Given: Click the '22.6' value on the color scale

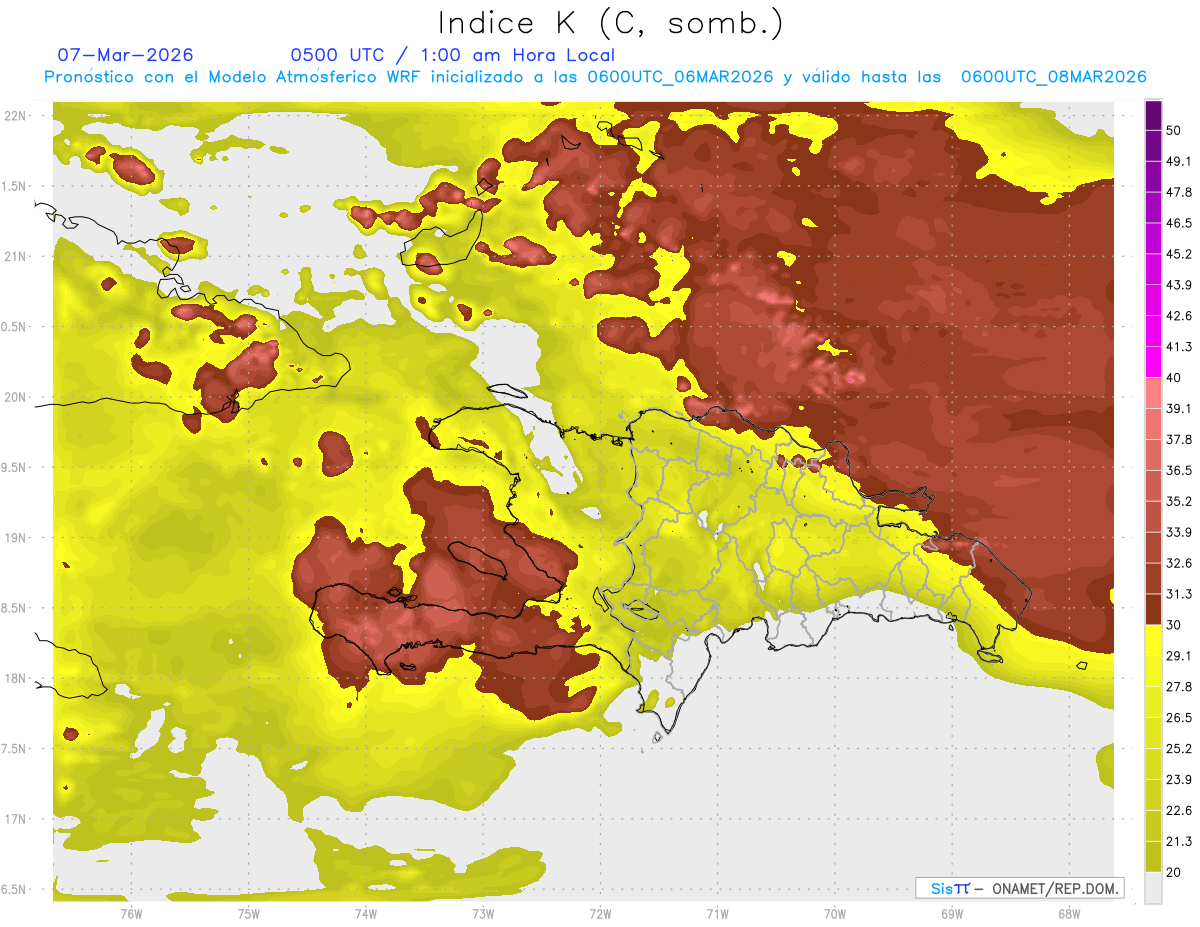Looking at the screenshot, I should pos(1179,810).
